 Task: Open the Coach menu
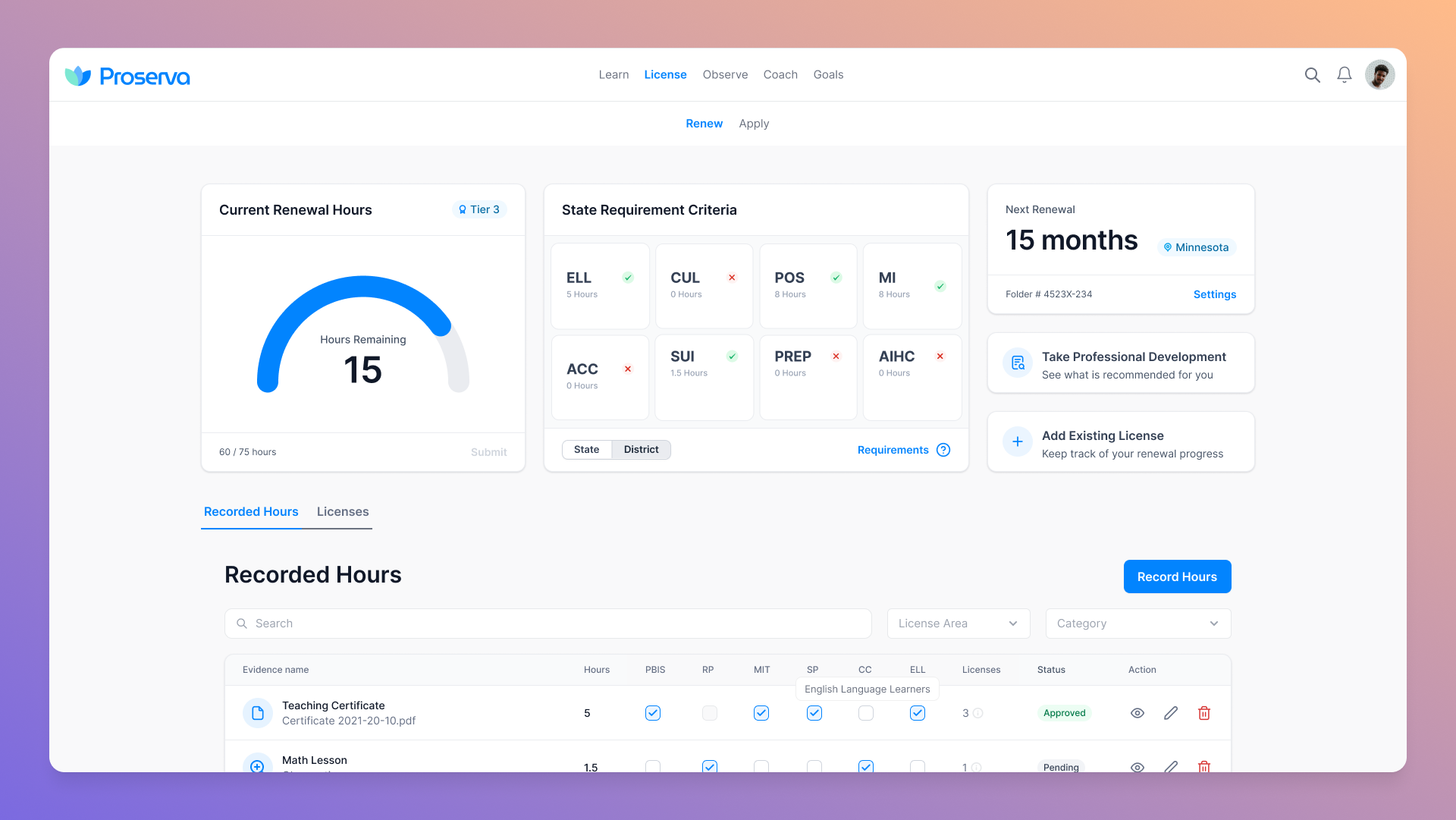coord(780,74)
